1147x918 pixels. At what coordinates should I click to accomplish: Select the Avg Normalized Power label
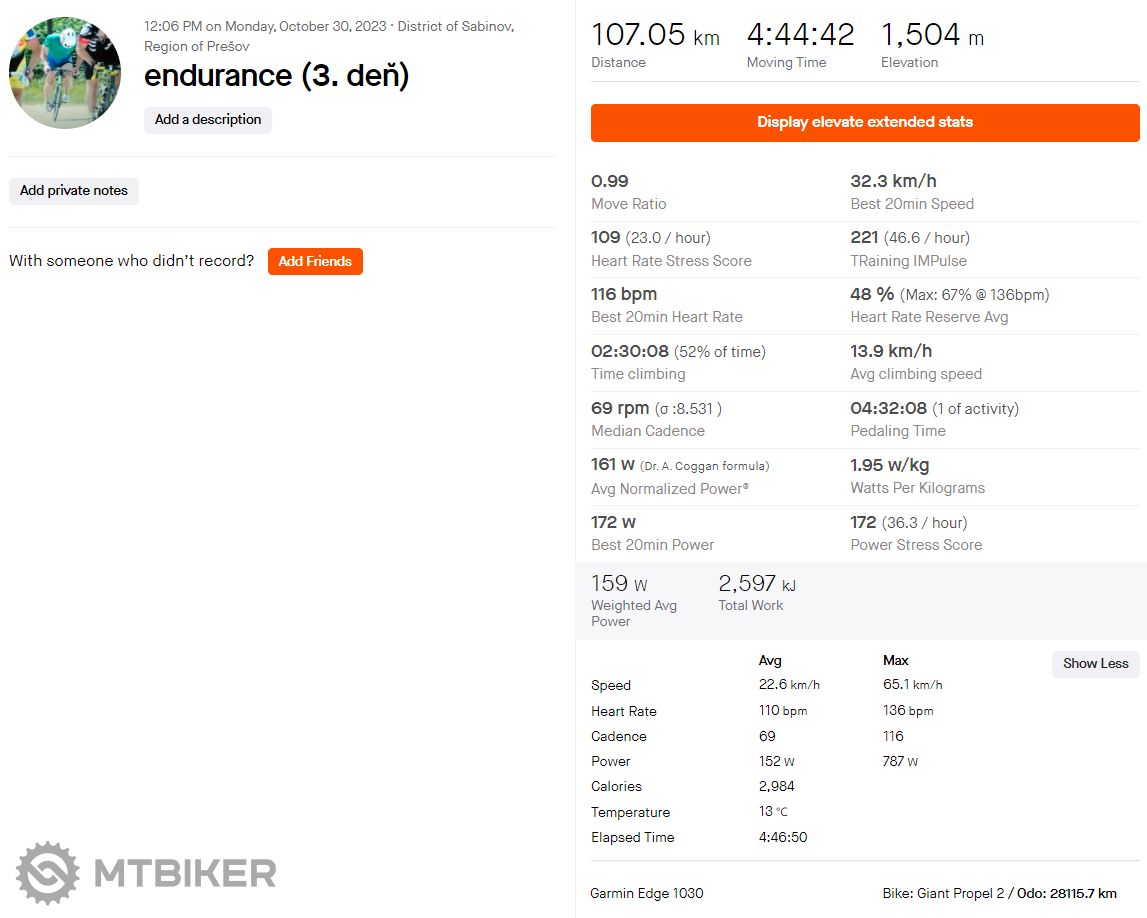(669, 489)
